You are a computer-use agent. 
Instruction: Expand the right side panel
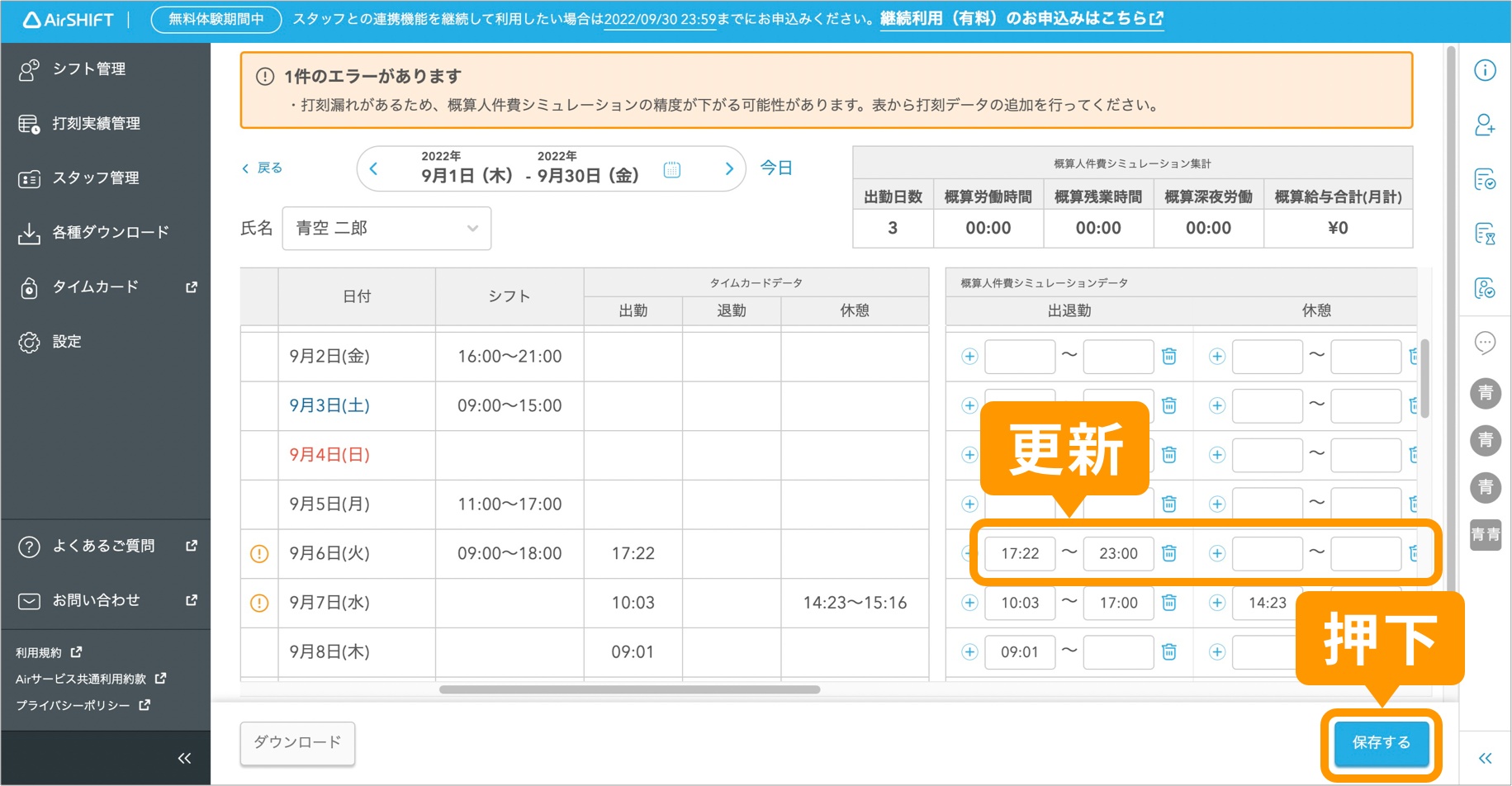pos(1485,758)
